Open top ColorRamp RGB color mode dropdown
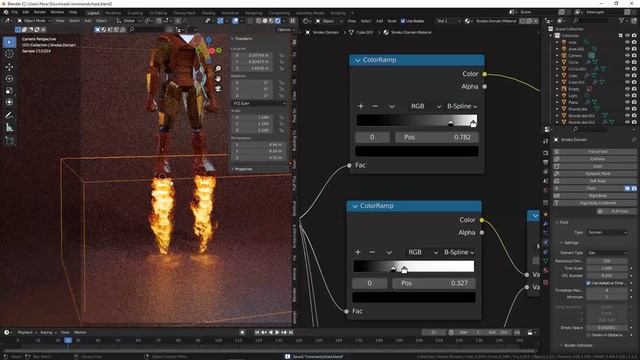The image size is (640, 360). coord(426,106)
